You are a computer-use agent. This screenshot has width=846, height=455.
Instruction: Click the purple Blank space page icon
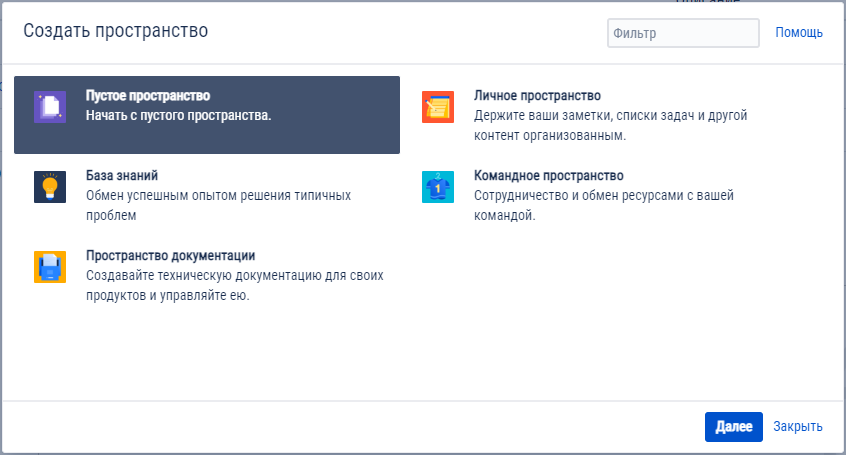[50, 106]
